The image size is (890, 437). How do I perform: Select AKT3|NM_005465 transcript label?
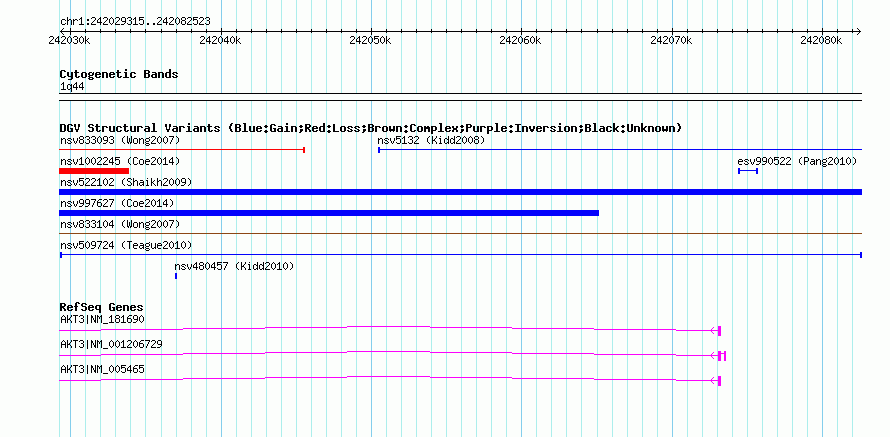click(102, 369)
